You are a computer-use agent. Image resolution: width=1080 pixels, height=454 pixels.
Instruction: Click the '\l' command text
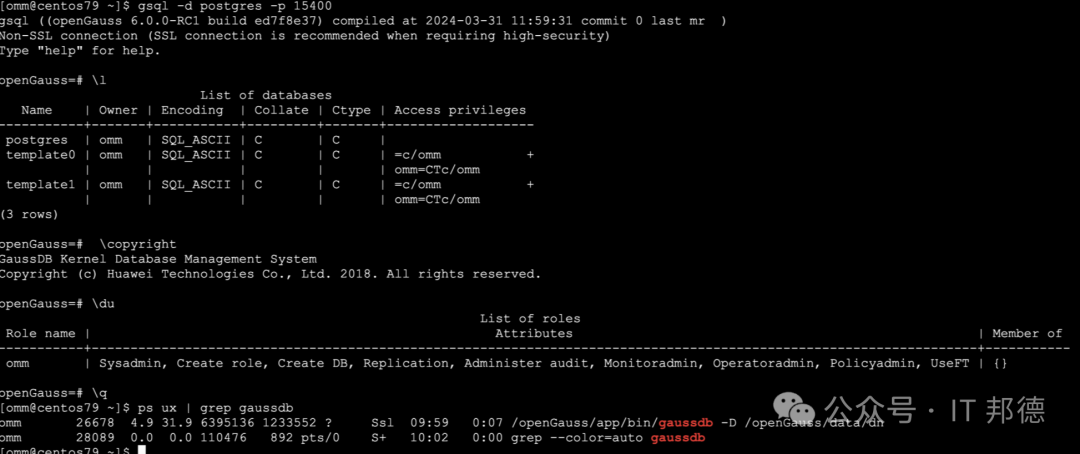coord(98,81)
